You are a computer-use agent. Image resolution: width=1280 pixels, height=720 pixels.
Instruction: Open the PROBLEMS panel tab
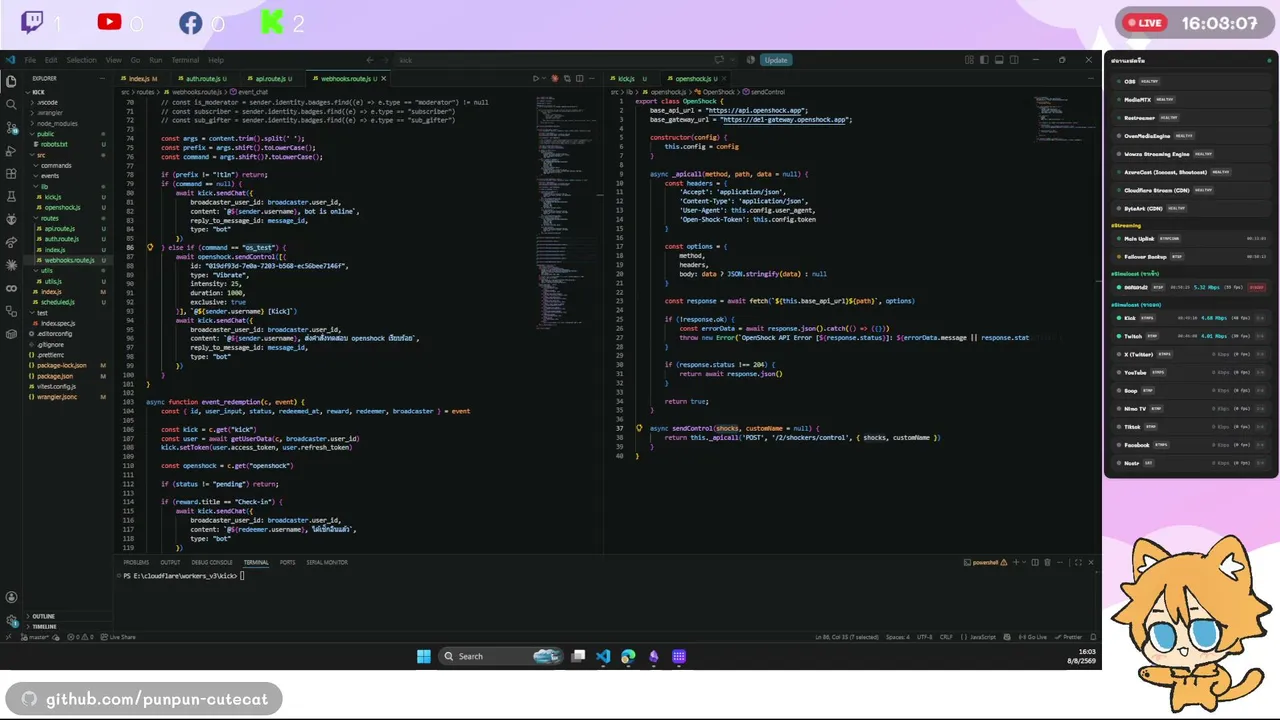point(136,562)
